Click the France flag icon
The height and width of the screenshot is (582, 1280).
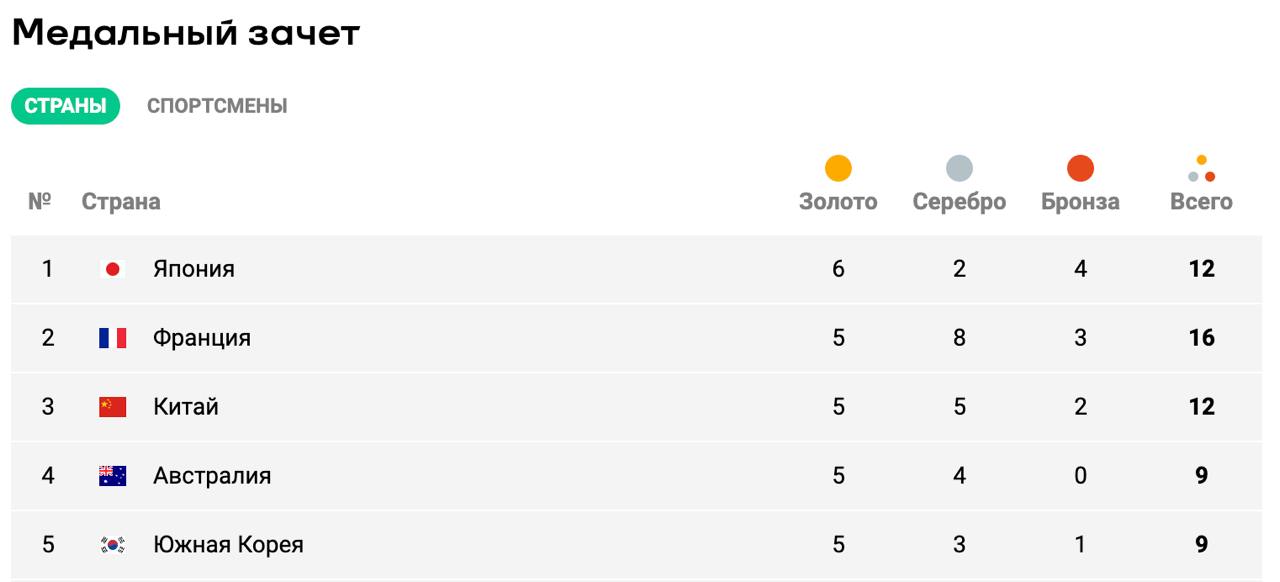click(x=112, y=338)
